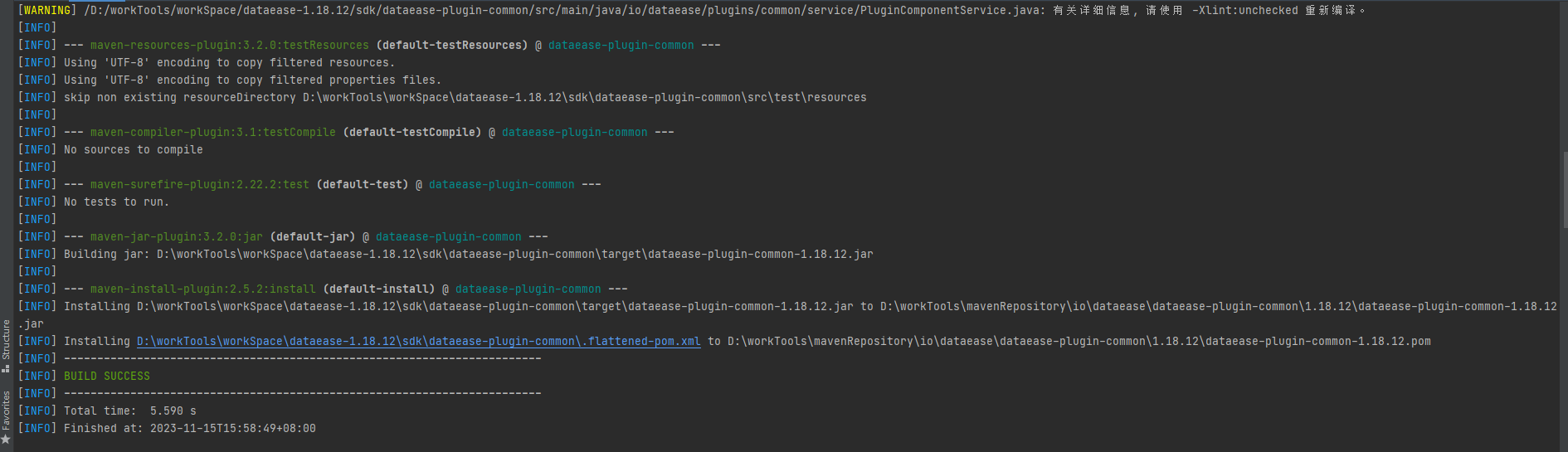The height and width of the screenshot is (452, 1568).
Task: Click the 'Building jar:' output line
Action: pos(446,254)
